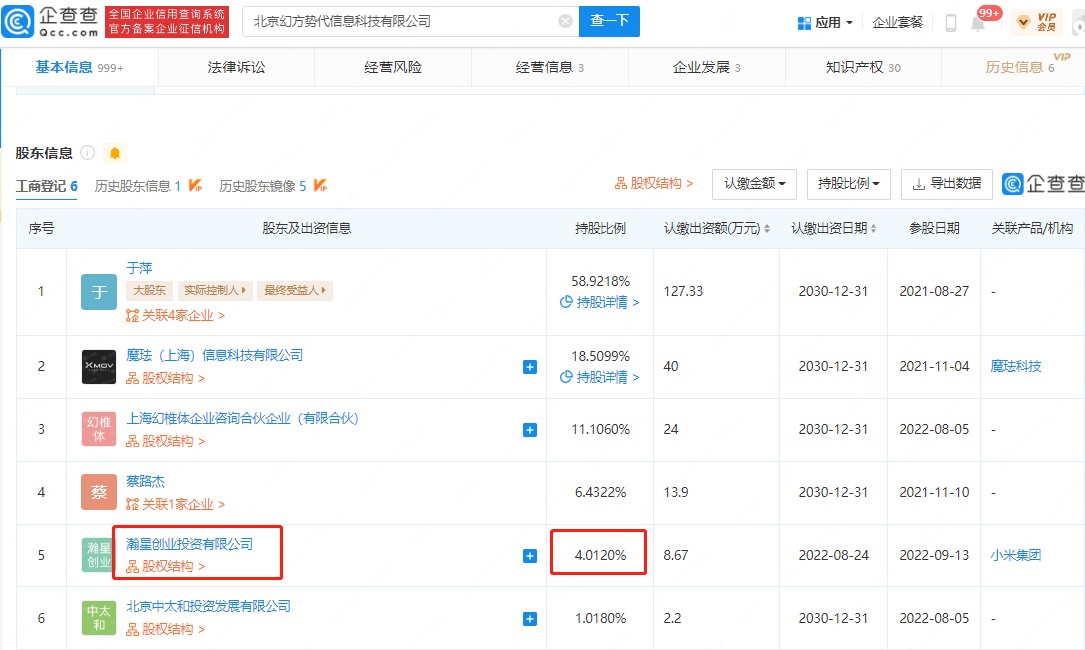Switch to the 知识产权 tab
Image resolution: width=1085 pixels, height=650 pixels.
(863, 67)
